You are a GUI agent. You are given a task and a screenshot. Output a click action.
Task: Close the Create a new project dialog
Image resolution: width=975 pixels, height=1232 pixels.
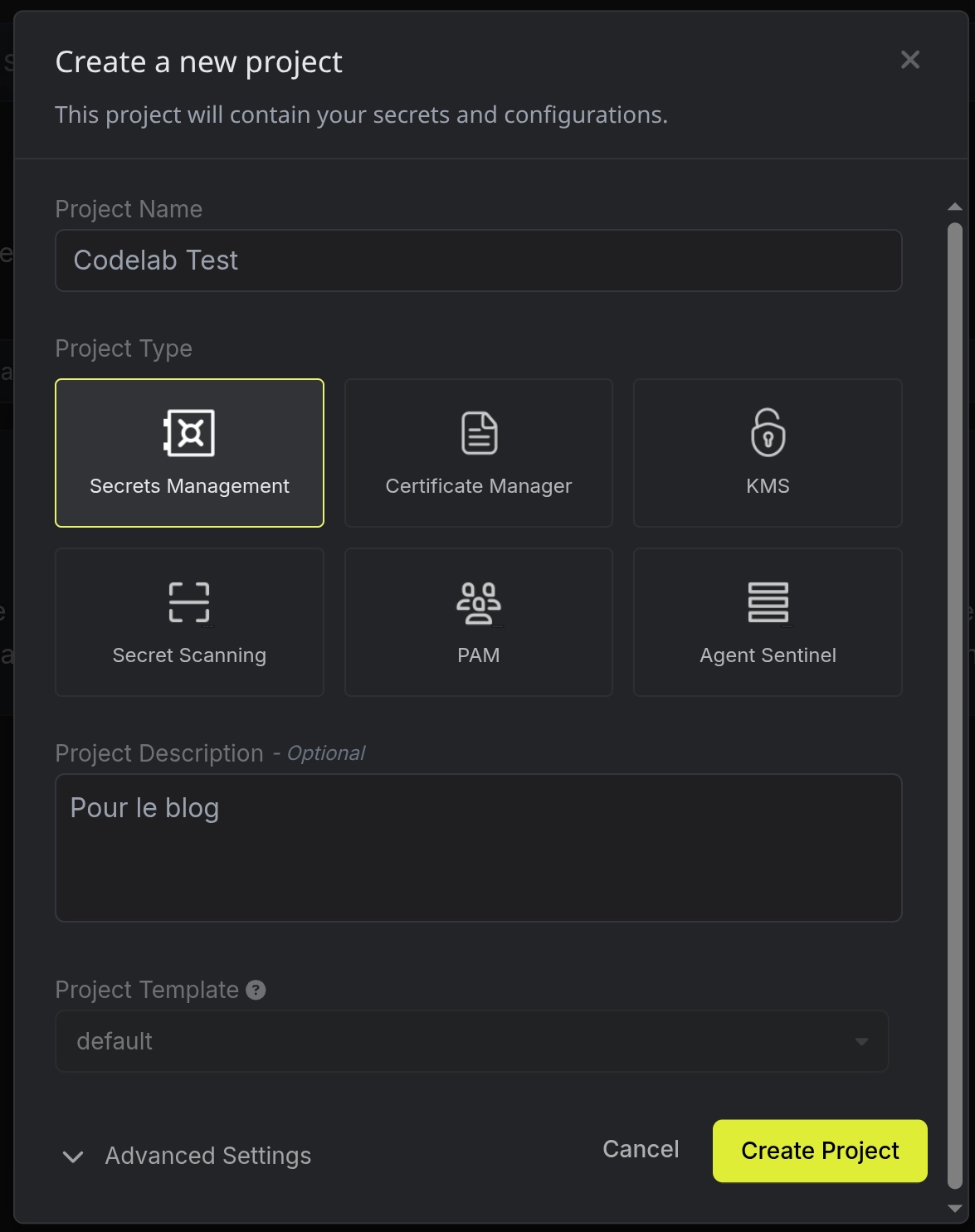point(910,60)
